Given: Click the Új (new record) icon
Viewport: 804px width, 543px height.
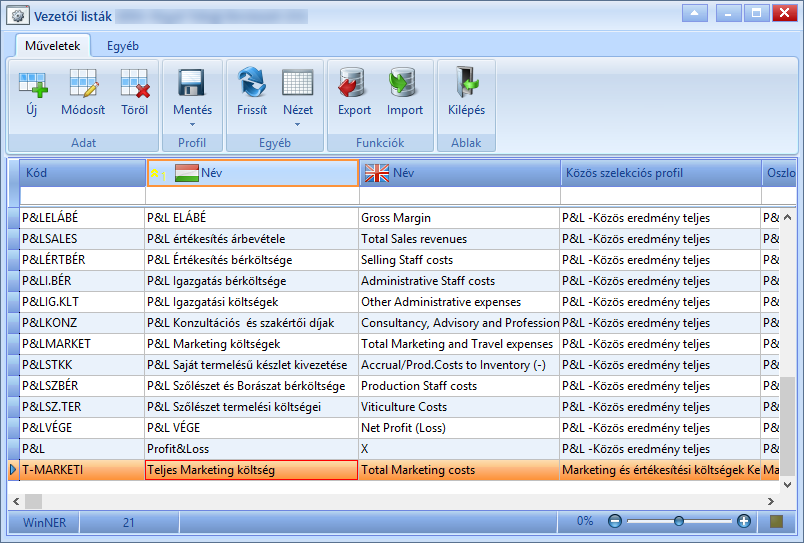Looking at the screenshot, I should 33,84.
